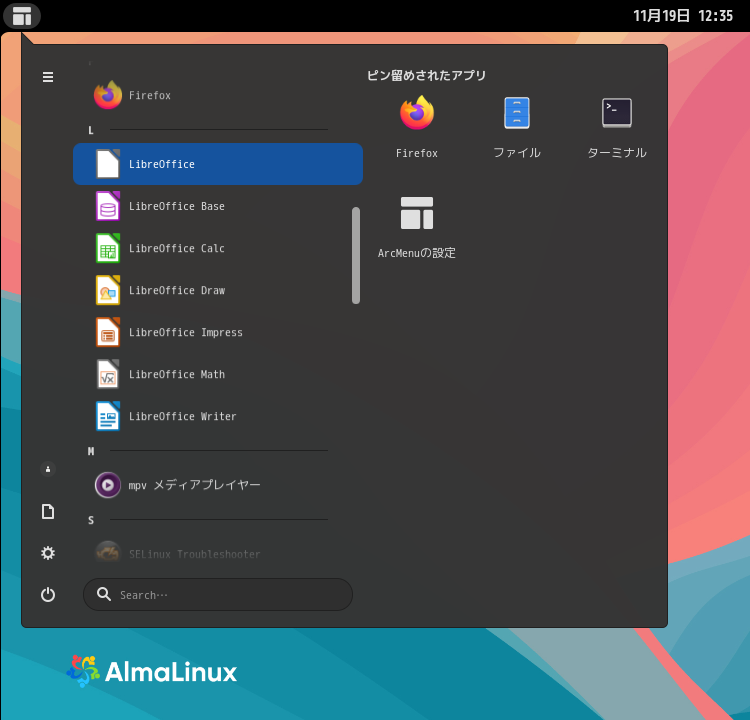Open pinned ファイル file manager
750x720 pixels.
coord(517,127)
